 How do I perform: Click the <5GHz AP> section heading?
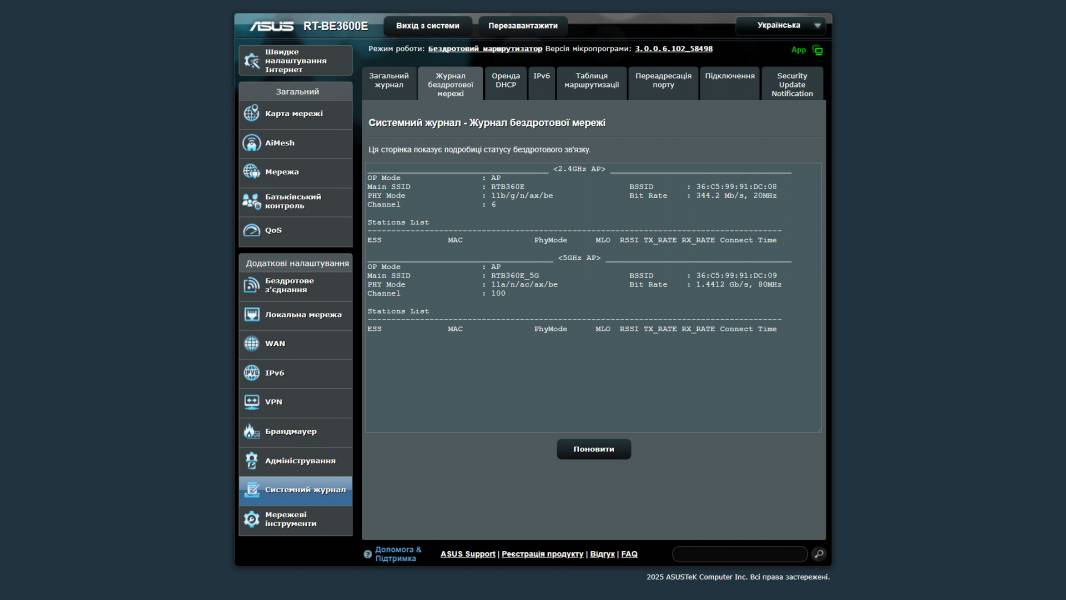[579, 258]
